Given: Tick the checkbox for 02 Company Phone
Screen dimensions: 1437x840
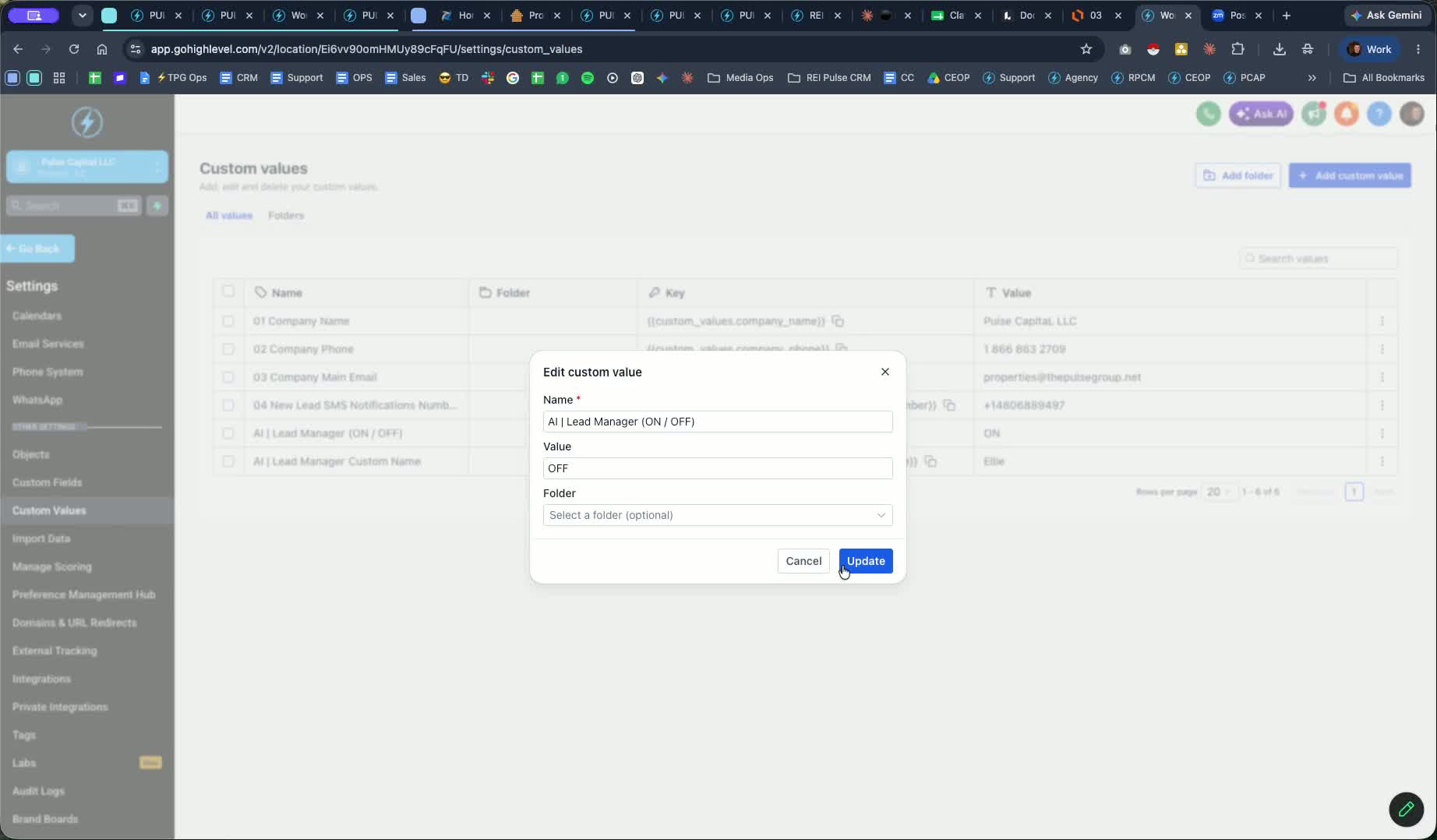Looking at the screenshot, I should pyautogui.click(x=228, y=349).
